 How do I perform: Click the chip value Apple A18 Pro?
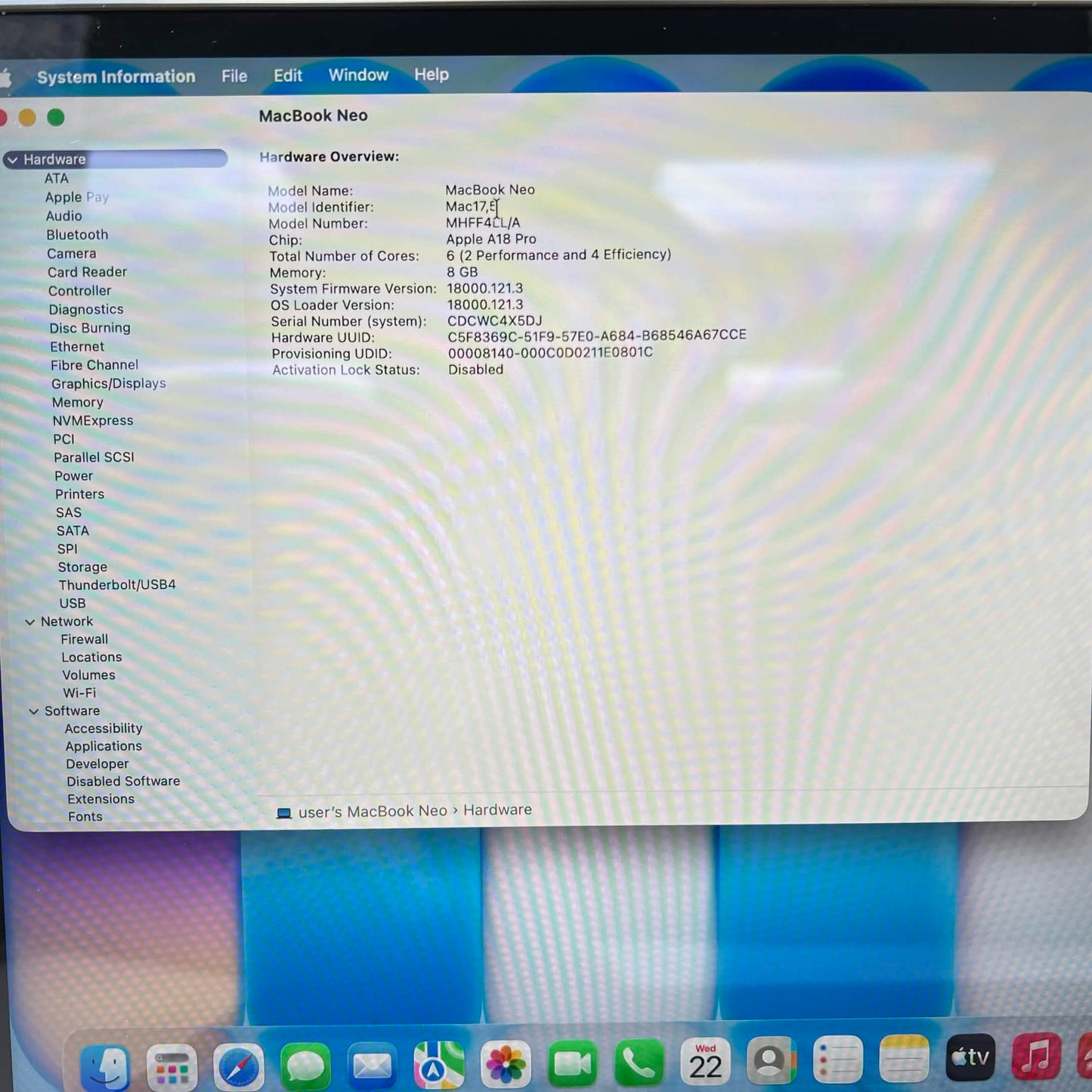(491, 240)
